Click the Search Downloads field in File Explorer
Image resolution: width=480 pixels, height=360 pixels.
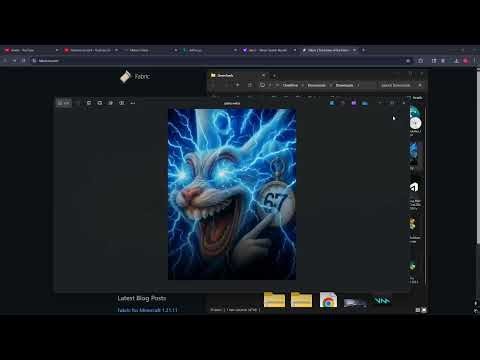(x=401, y=85)
